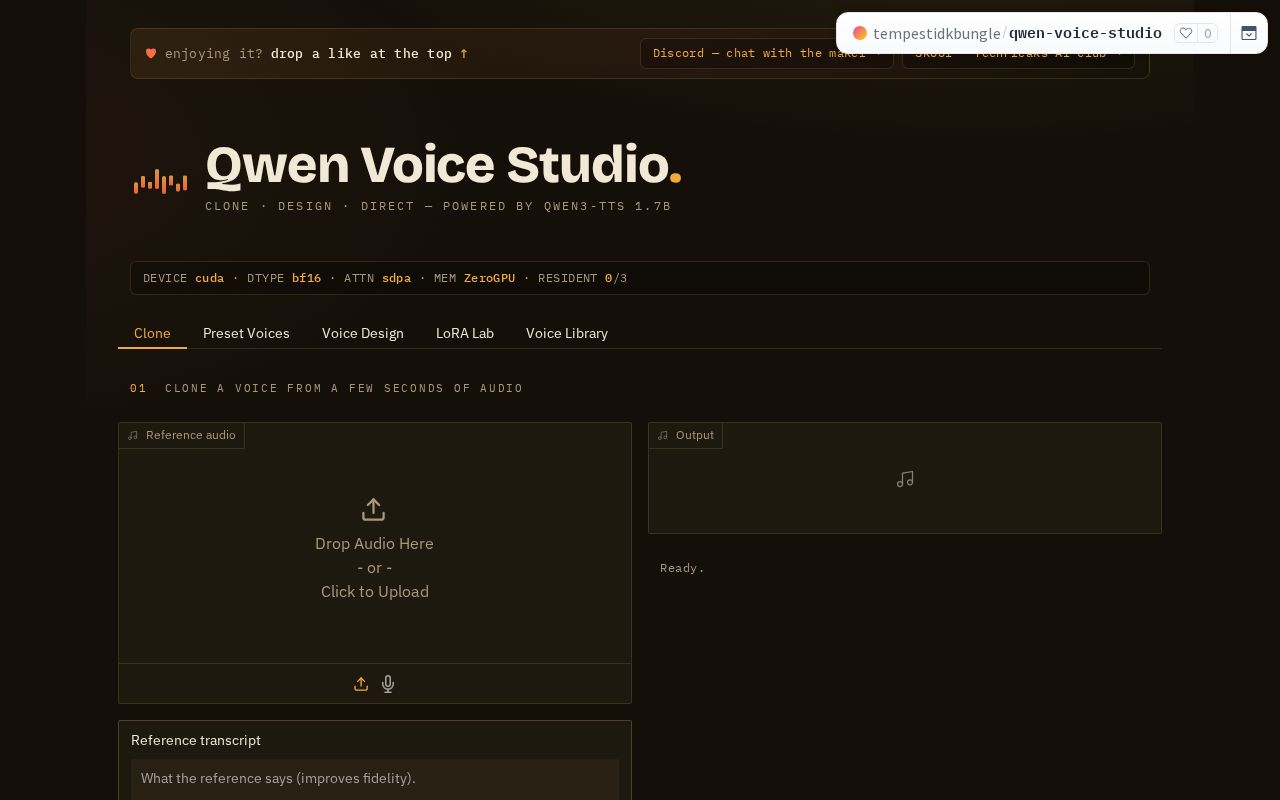Click the DEVICE cuda status value
Image resolution: width=1280 pixels, height=800 pixels.
[209, 278]
